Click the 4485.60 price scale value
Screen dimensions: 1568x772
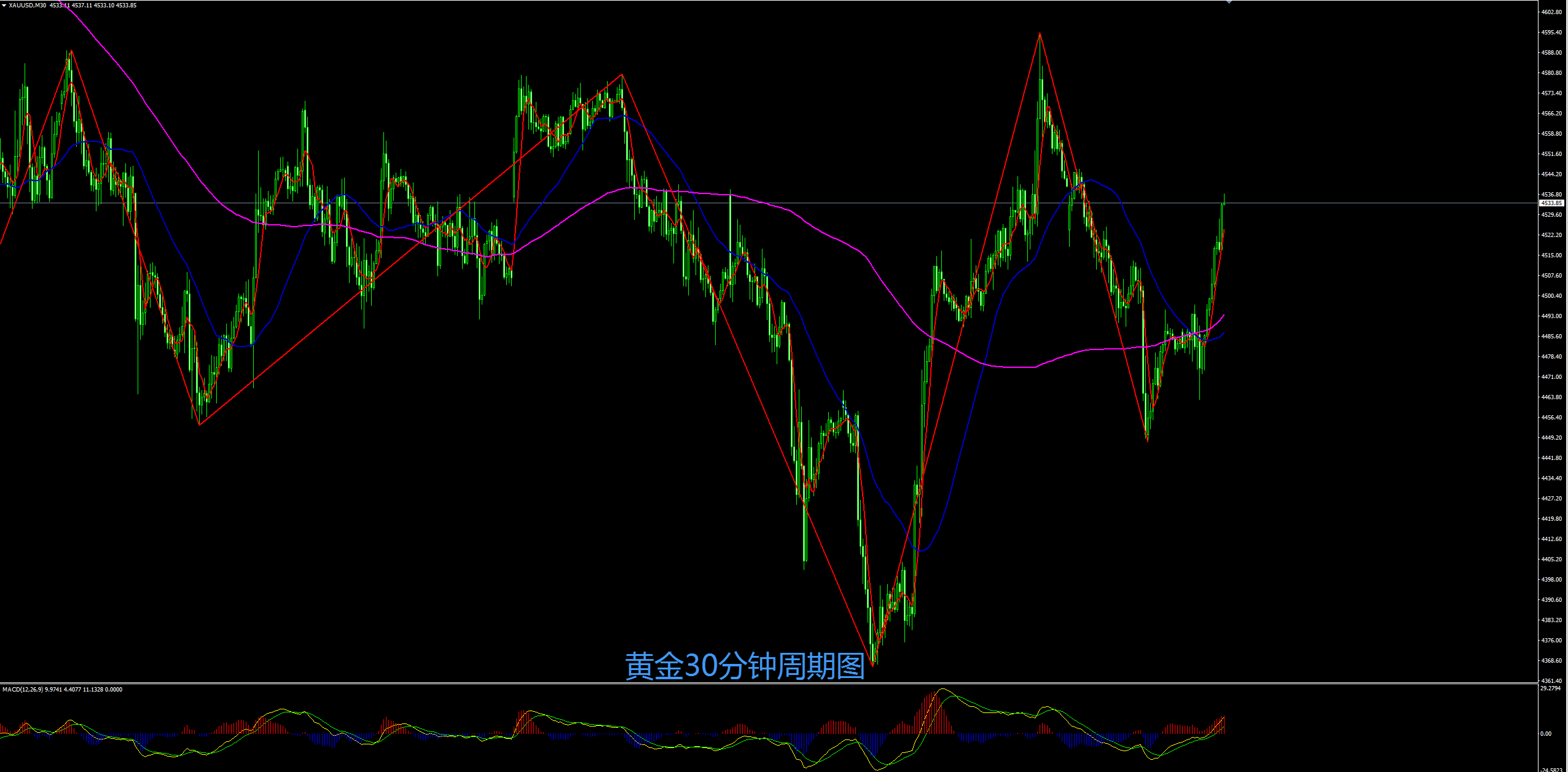tap(1551, 337)
